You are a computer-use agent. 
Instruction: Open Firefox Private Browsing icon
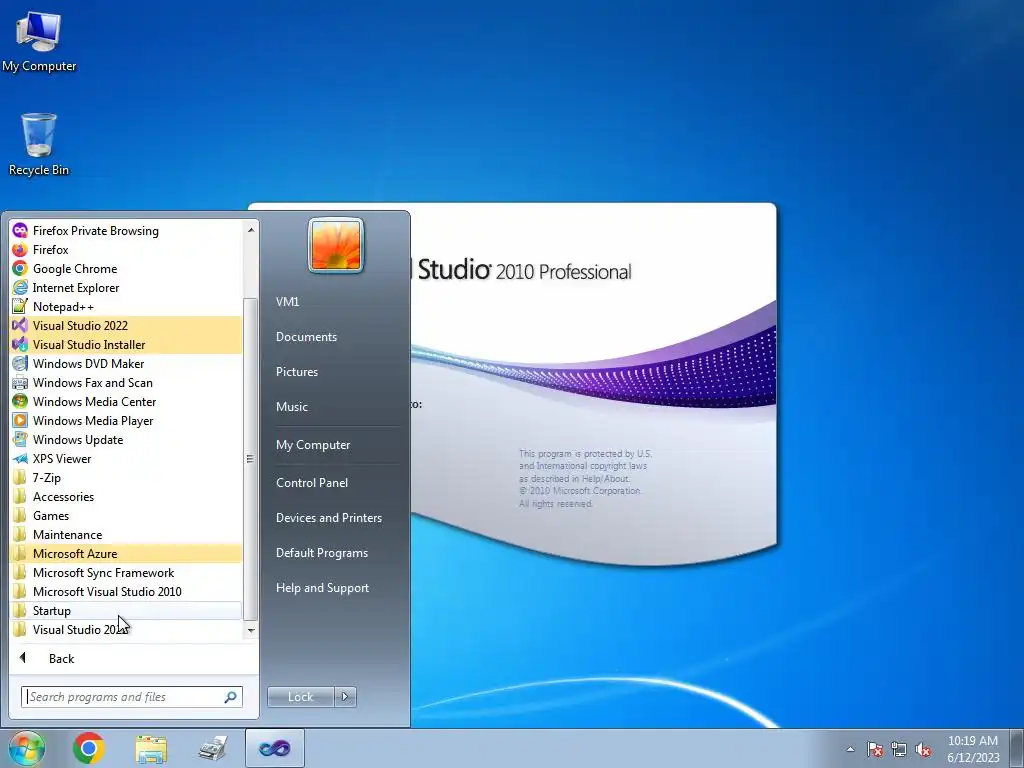pos(20,231)
